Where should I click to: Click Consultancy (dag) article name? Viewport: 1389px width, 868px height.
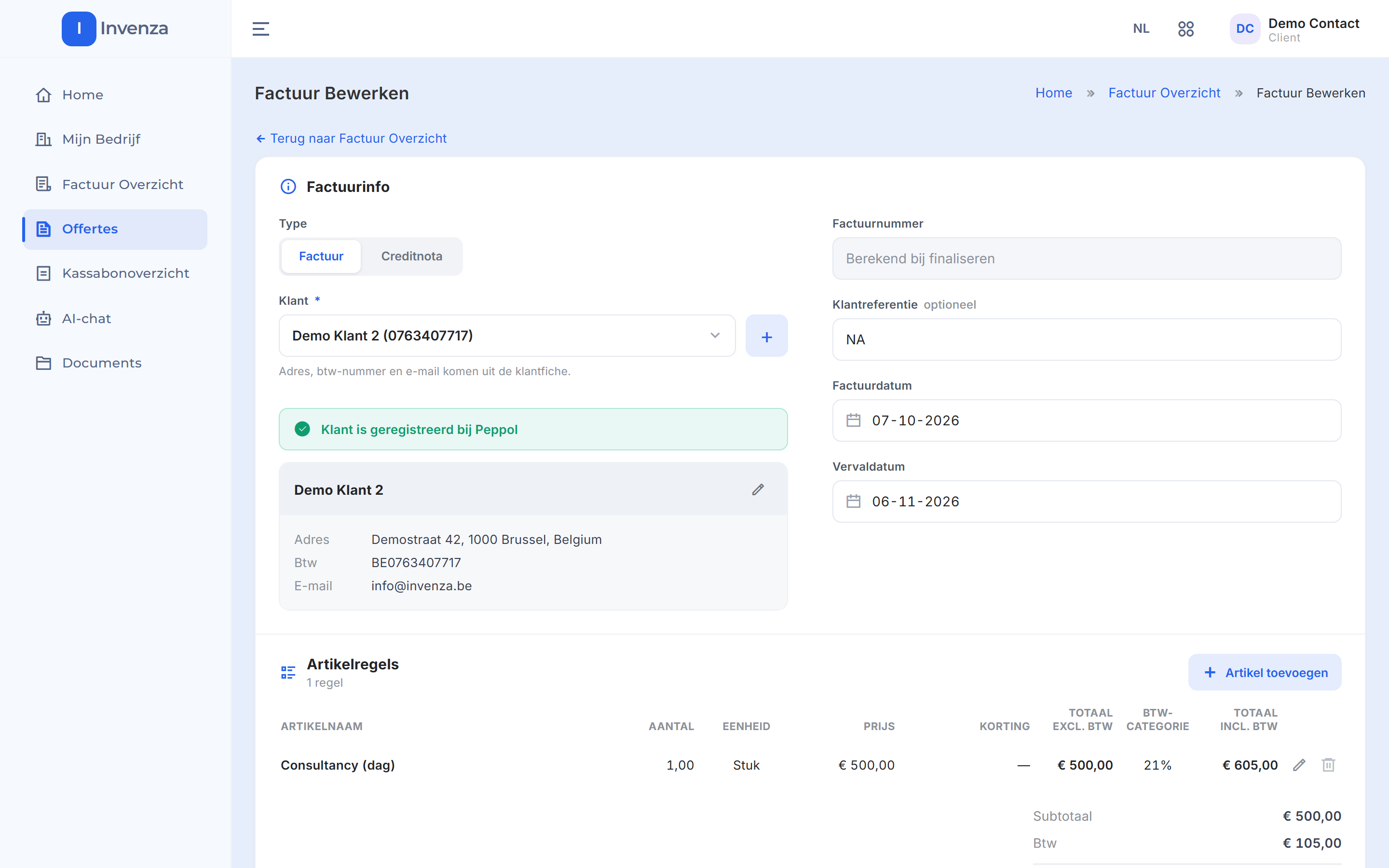(338, 765)
